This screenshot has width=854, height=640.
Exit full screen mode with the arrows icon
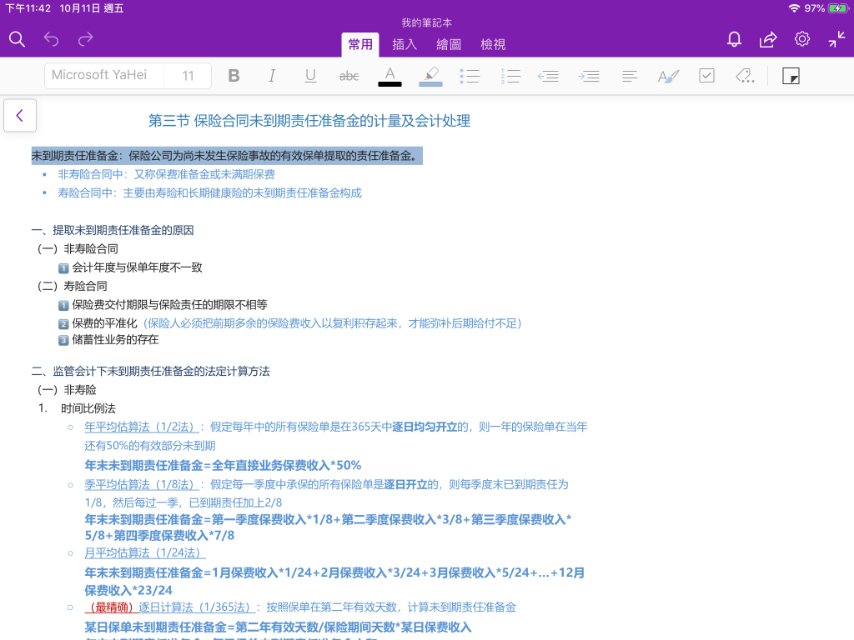coord(837,39)
